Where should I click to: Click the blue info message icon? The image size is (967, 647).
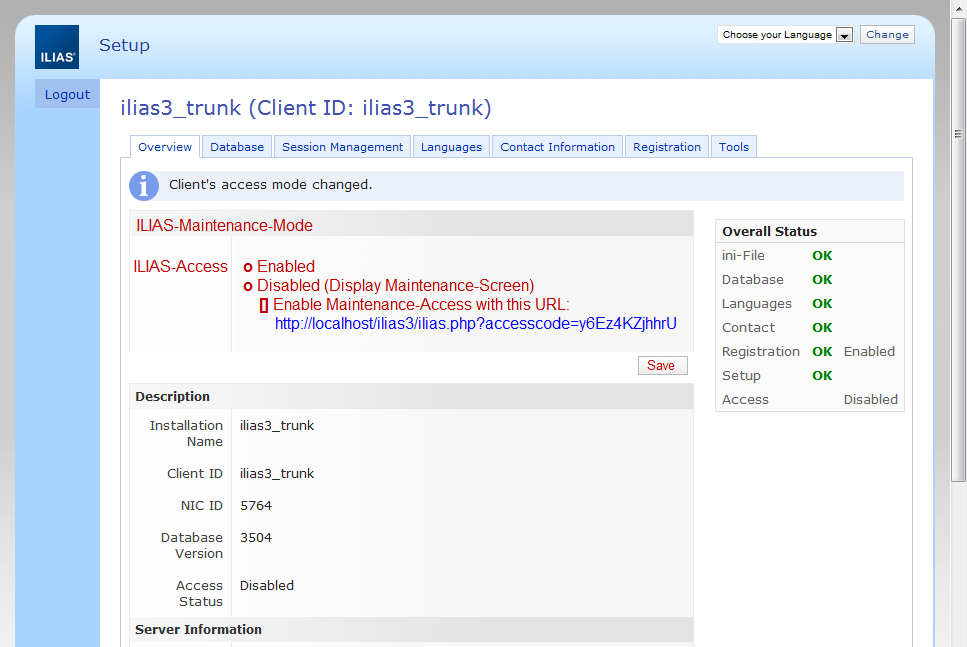144,186
